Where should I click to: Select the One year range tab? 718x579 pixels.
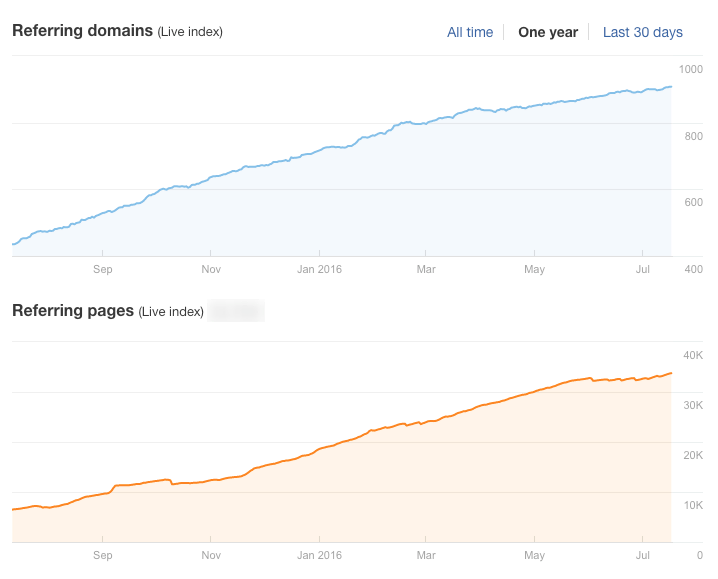coord(547,32)
